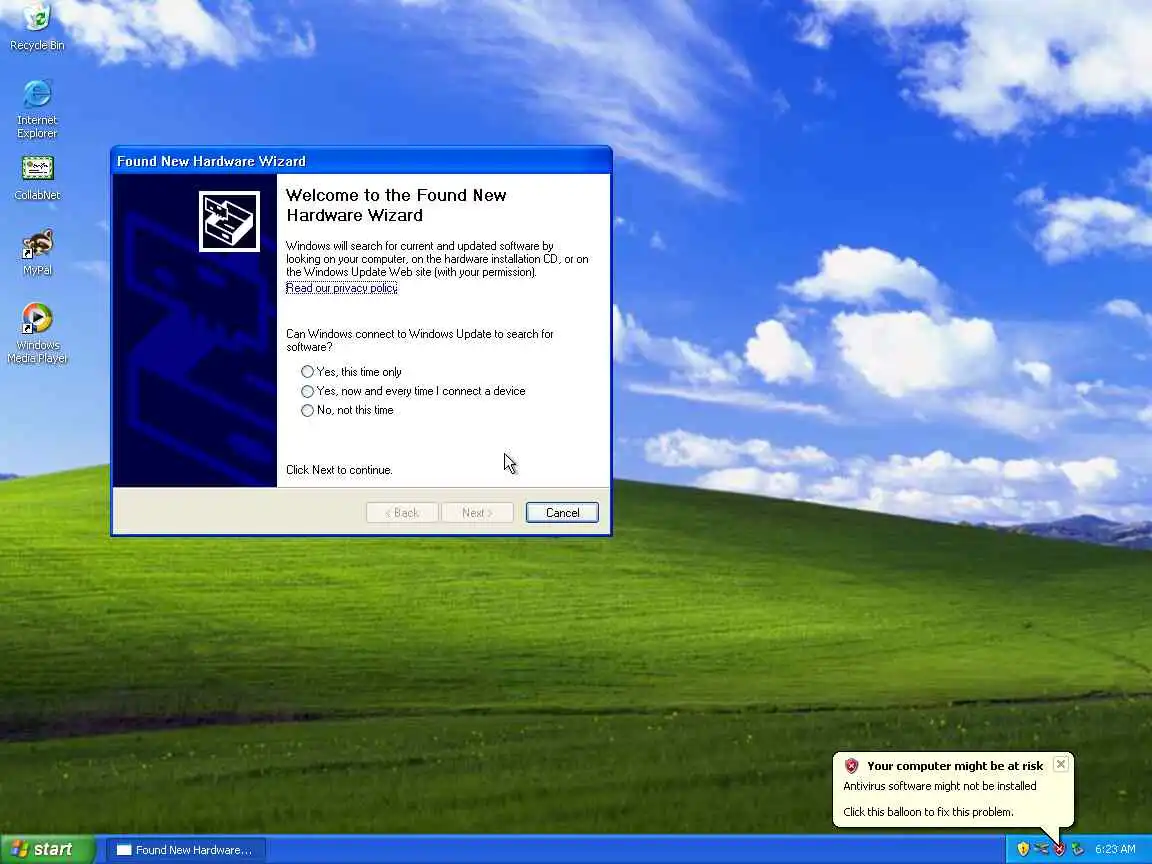Click the red Security Center shield tray icon
This screenshot has width=1152, height=864.
coord(1059,849)
